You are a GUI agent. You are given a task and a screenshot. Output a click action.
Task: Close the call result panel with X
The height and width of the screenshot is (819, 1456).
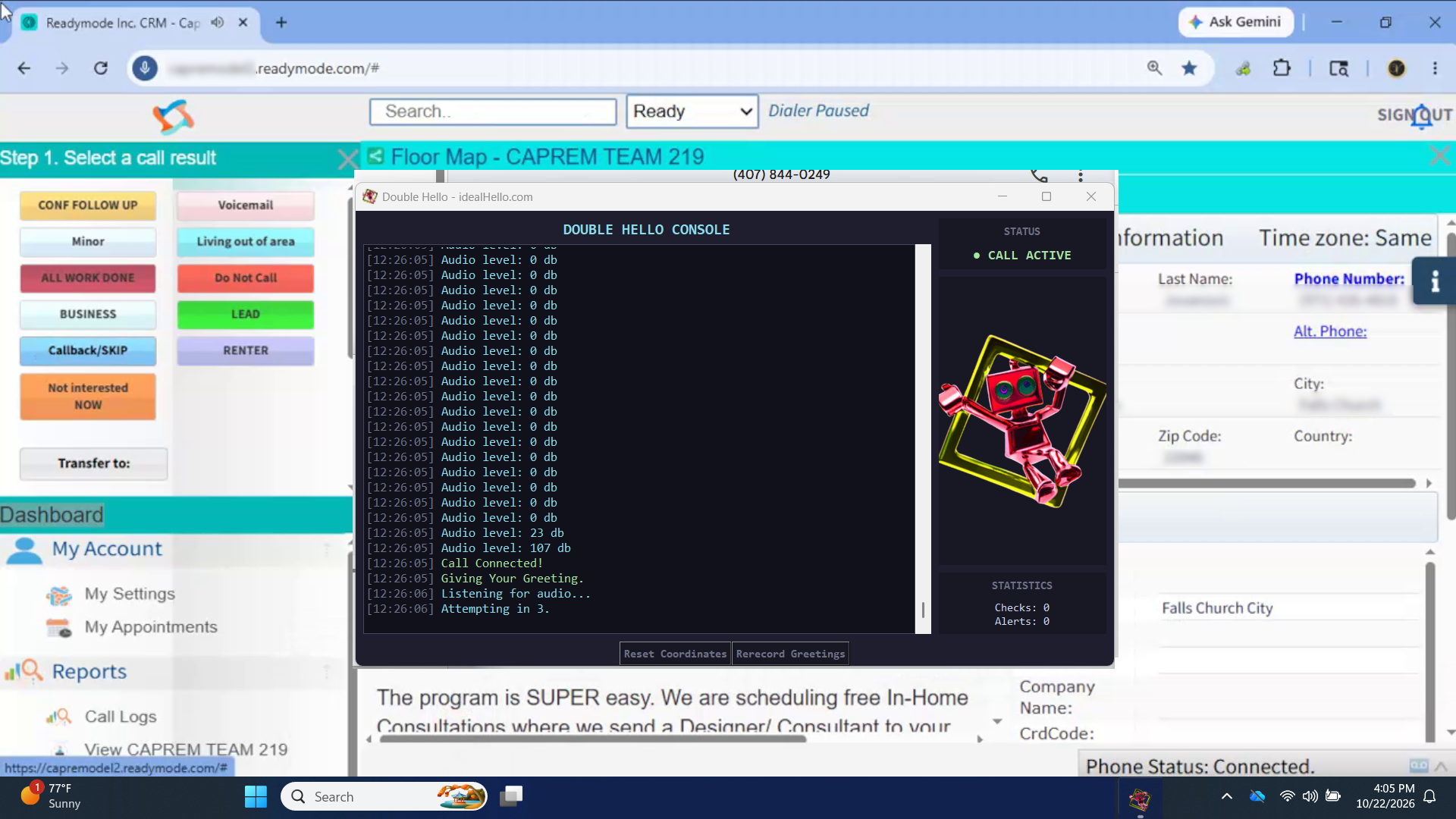coord(347,159)
